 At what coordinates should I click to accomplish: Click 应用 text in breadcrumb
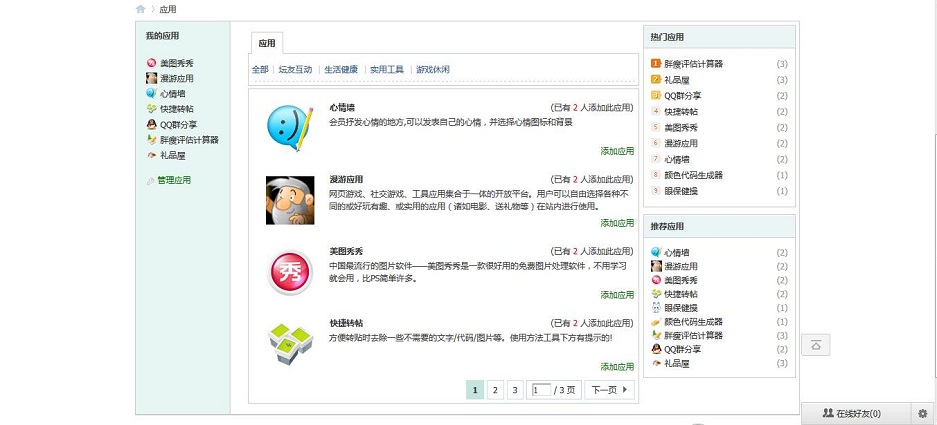[x=168, y=10]
